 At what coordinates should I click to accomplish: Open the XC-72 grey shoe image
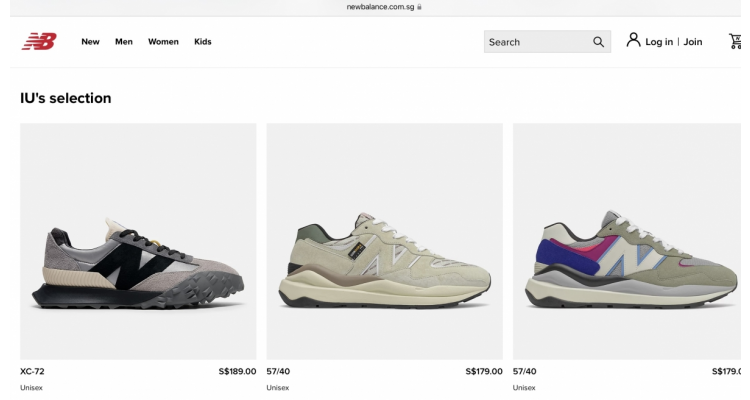pos(138,241)
